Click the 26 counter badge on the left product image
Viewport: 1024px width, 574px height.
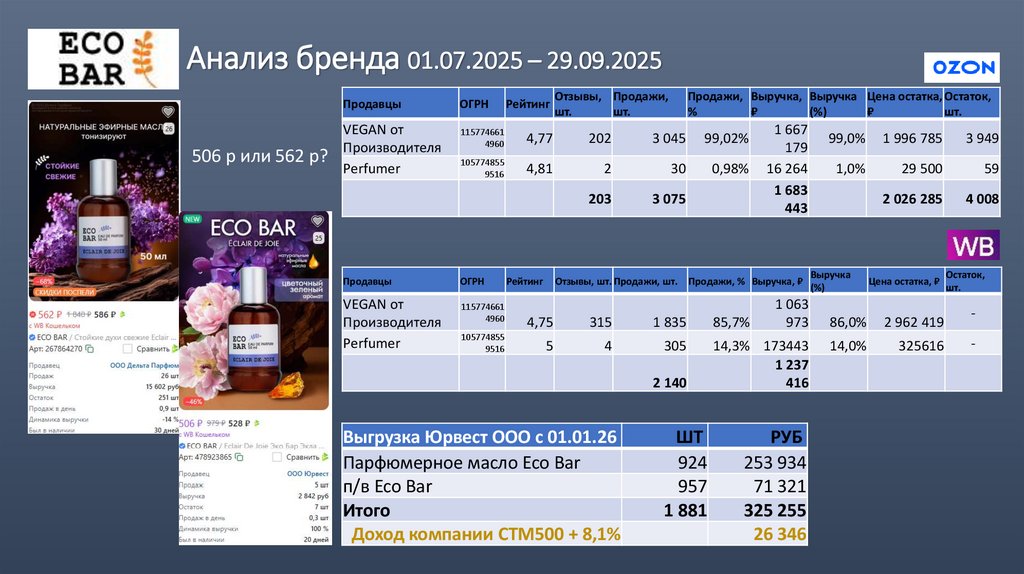pos(168,129)
